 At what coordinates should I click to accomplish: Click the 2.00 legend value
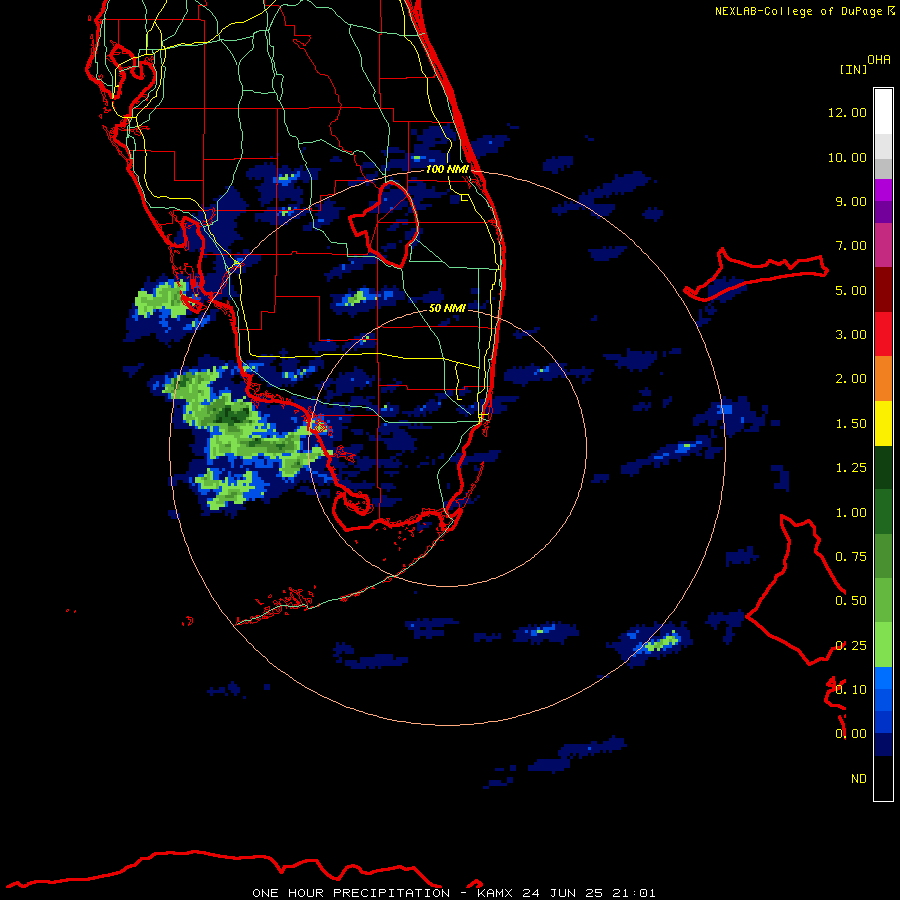(851, 379)
